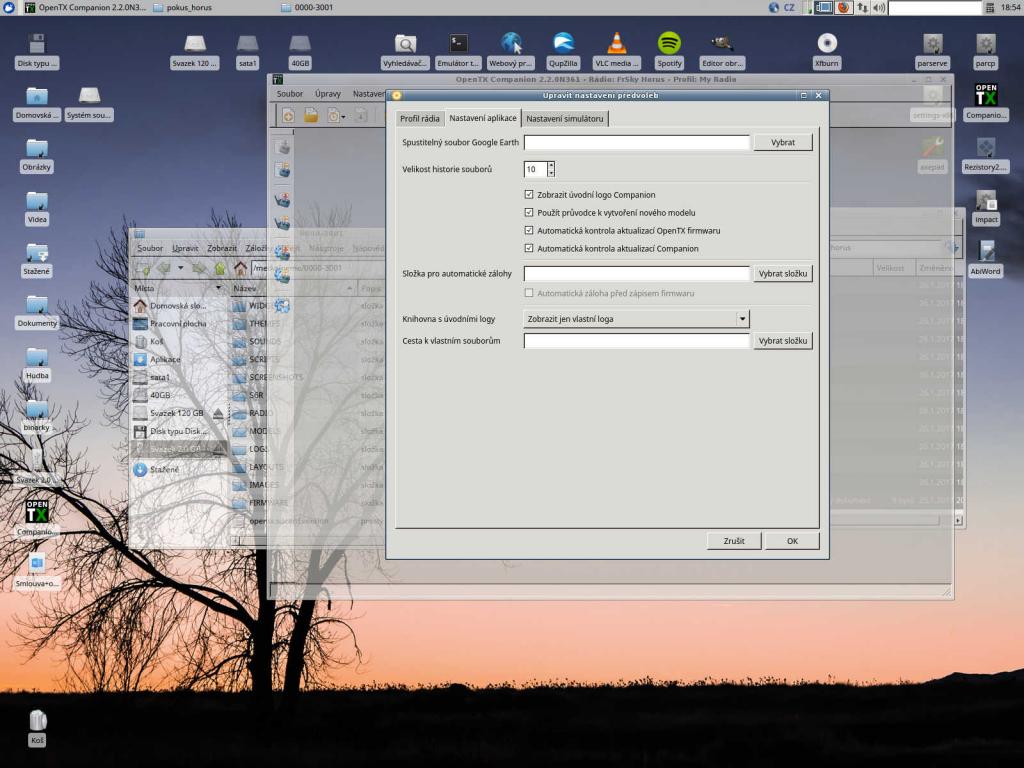The width and height of the screenshot is (1024, 768).
Task: Click 'Vybrat složku' for automatic backups folder
Action: point(782,274)
